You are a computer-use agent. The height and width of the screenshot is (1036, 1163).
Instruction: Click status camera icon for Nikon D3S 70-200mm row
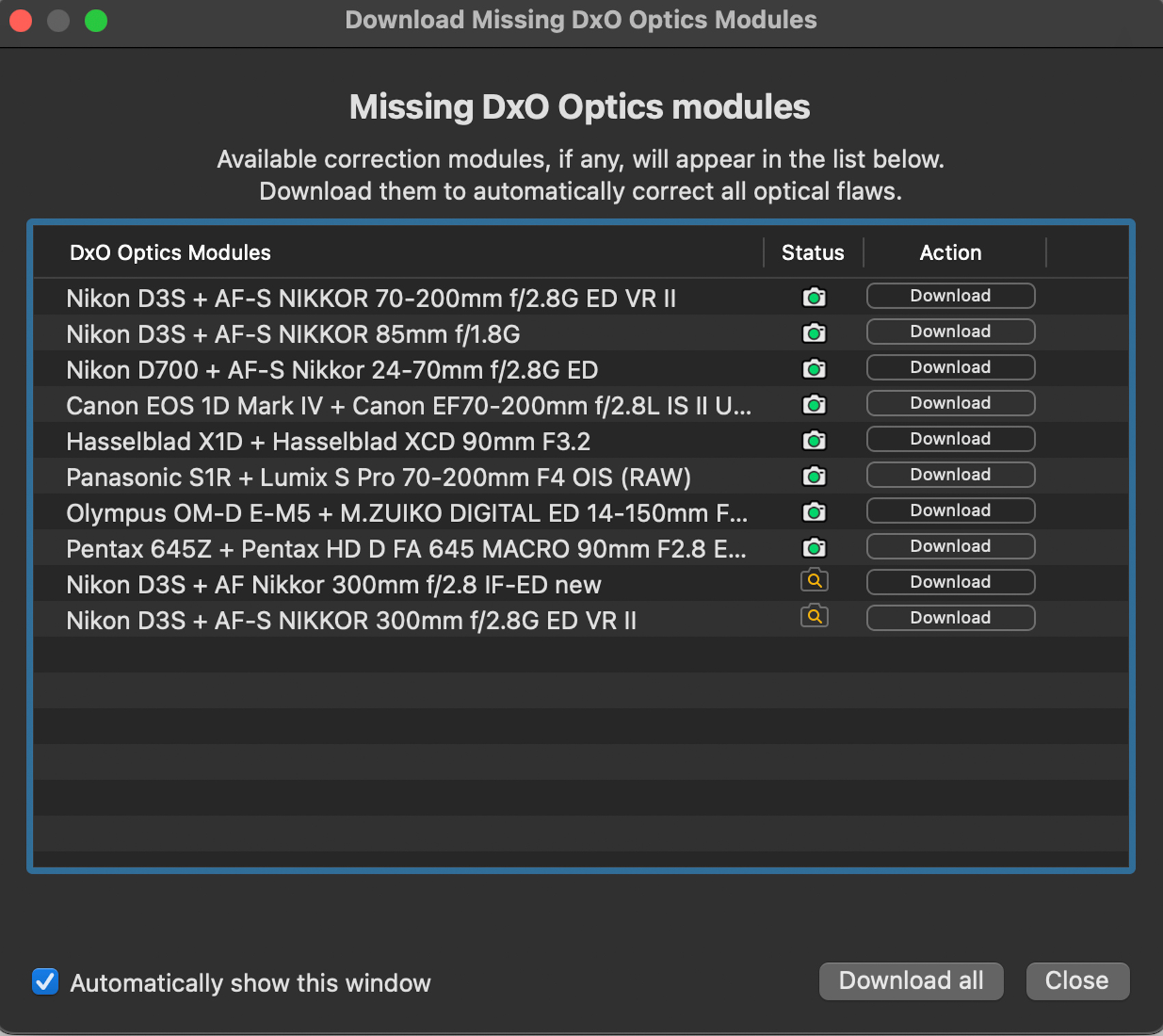pyautogui.click(x=814, y=297)
